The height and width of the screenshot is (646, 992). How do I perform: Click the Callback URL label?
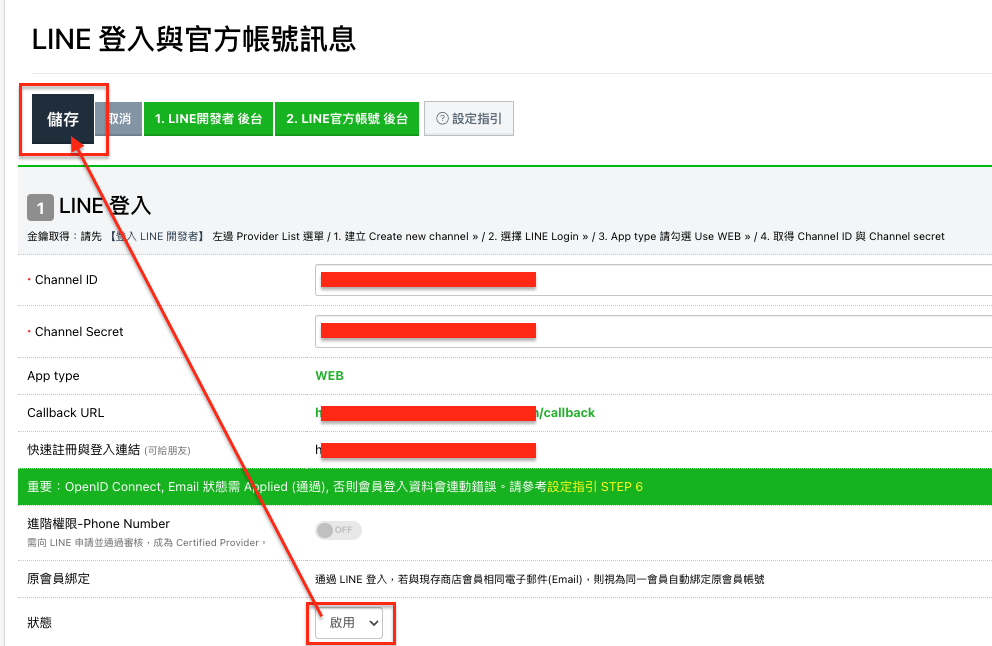click(66, 413)
